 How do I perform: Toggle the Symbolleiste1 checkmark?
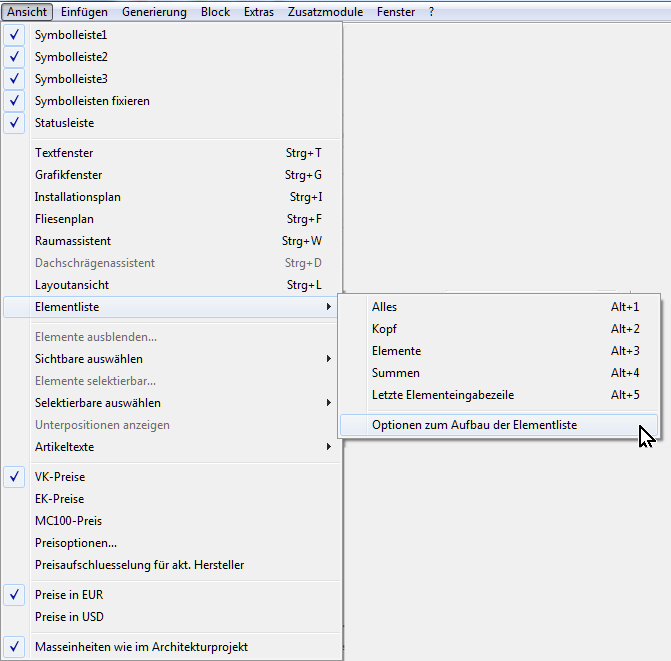coord(70,35)
